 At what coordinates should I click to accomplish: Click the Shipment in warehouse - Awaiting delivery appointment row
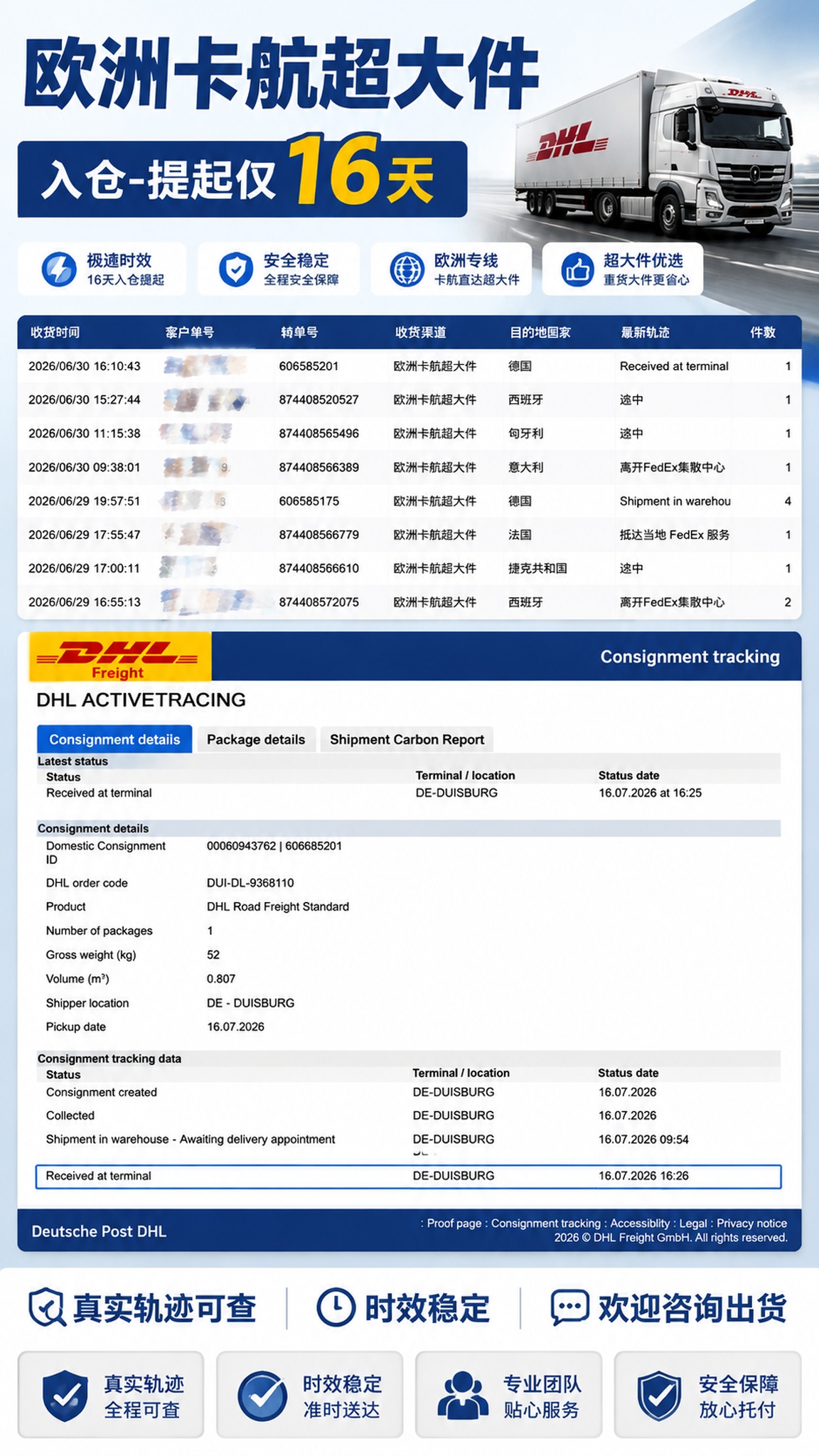point(408,1139)
